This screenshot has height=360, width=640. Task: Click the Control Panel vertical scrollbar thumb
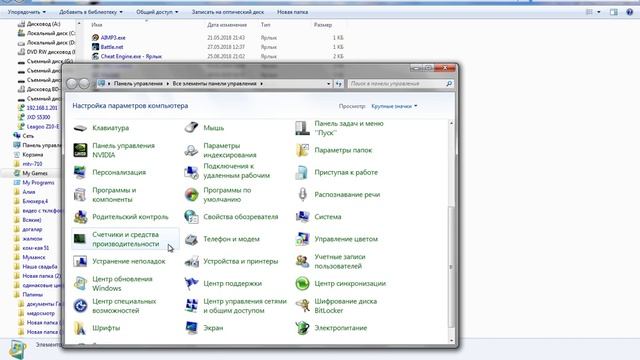(451, 266)
